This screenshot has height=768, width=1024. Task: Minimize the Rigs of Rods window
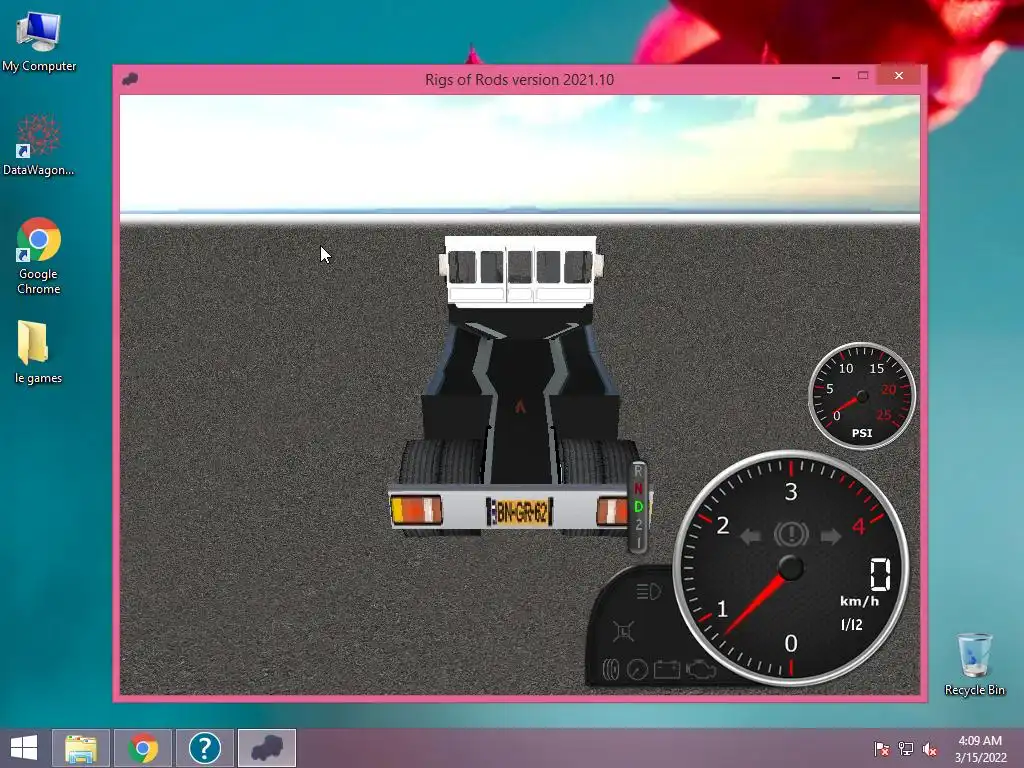pos(836,76)
